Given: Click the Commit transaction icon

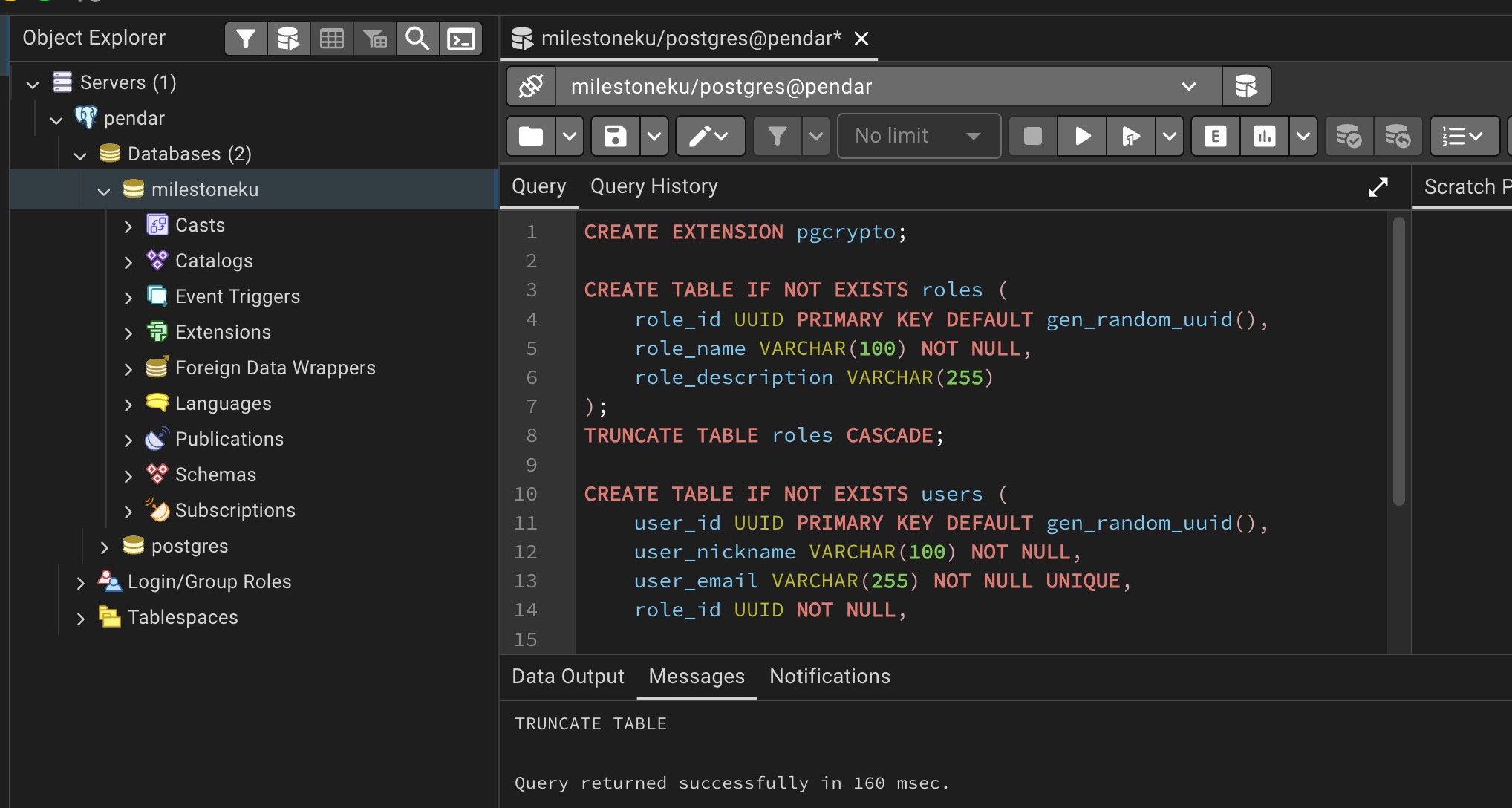Looking at the screenshot, I should [1349, 136].
